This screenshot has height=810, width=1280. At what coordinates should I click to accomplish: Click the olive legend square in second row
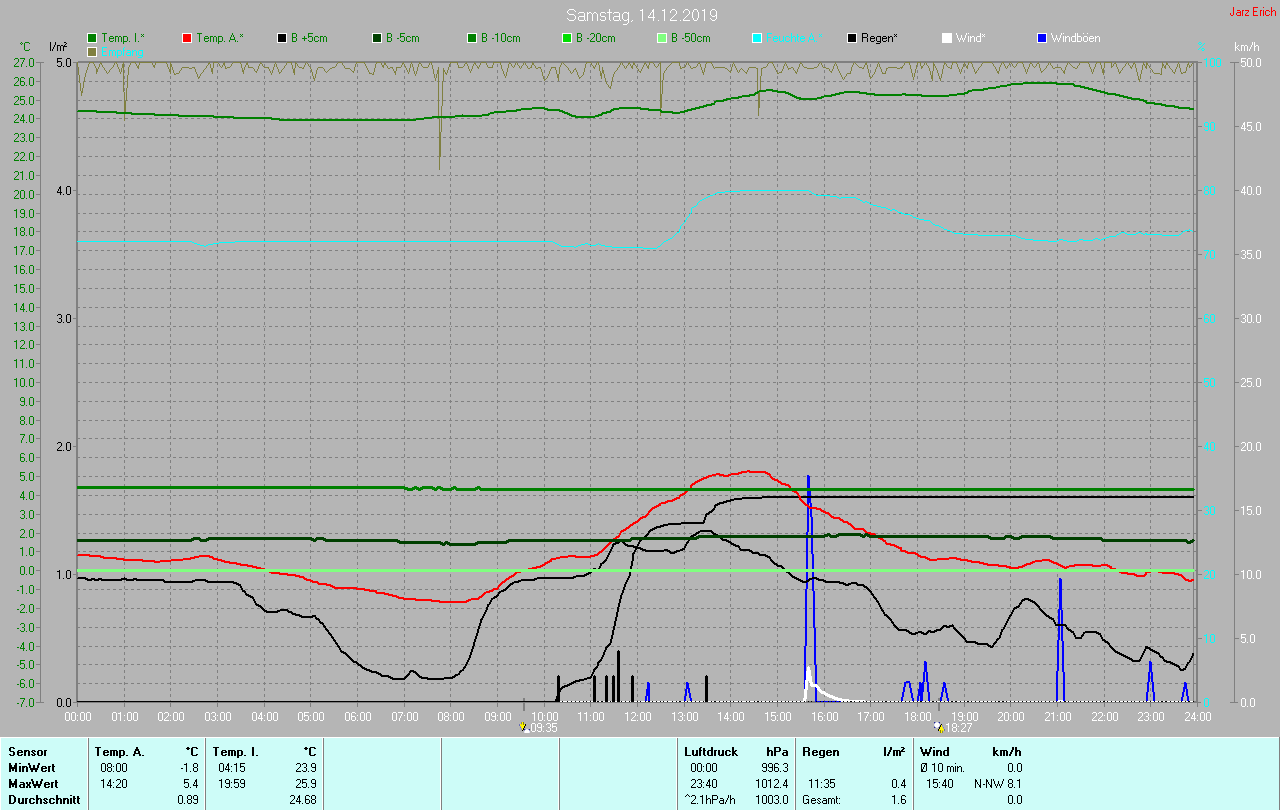(x=92, y=51)
